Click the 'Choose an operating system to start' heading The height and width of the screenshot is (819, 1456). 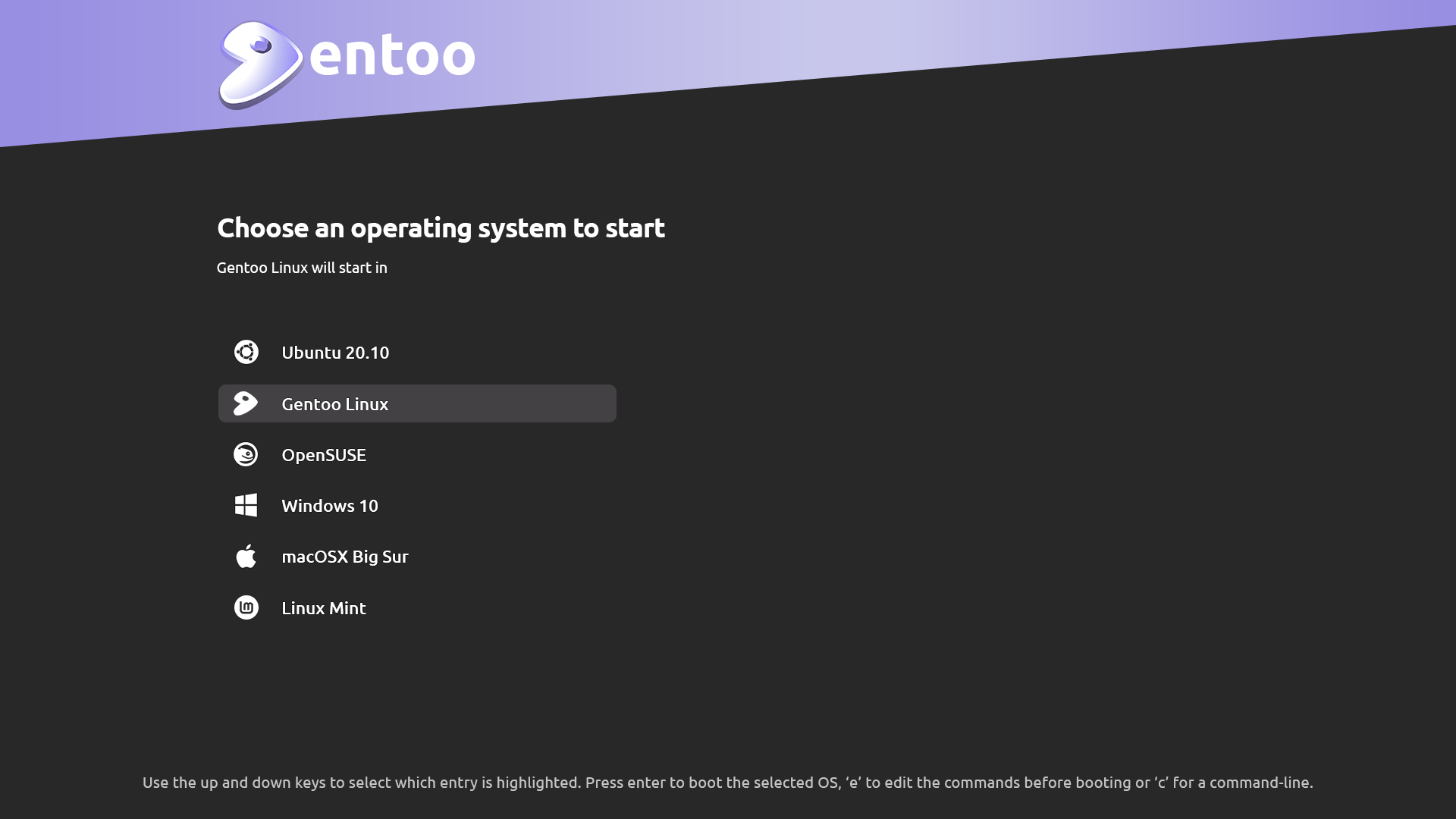[x=441, y=228]
